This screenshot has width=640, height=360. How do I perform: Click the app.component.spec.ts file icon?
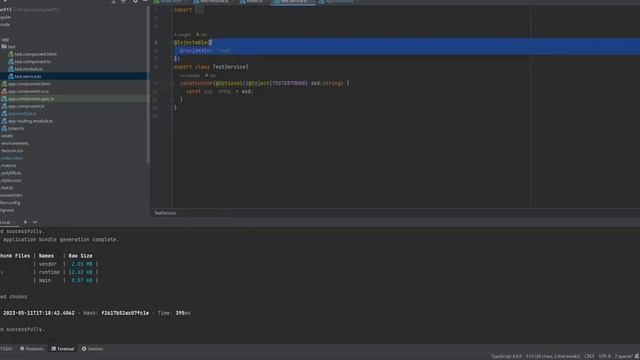click(4, 98)
